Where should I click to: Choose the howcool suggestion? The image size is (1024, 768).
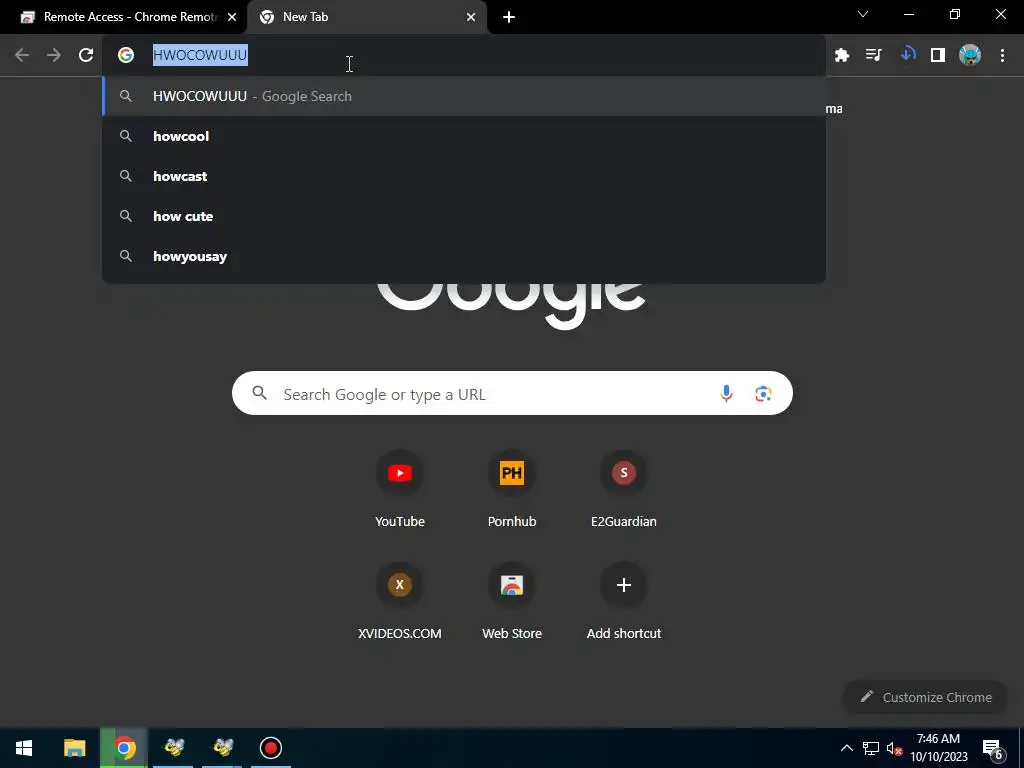[x=464, y=136]
